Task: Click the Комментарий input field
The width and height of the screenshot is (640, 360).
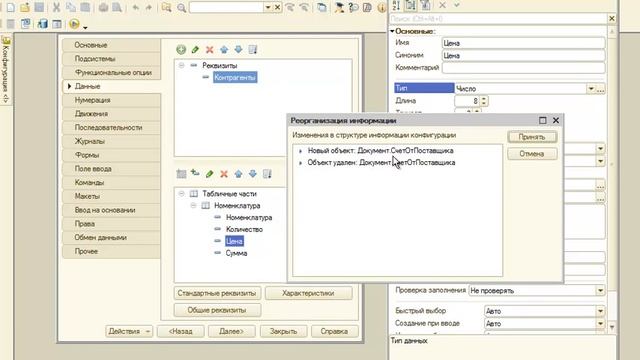Action: [523, 68]
